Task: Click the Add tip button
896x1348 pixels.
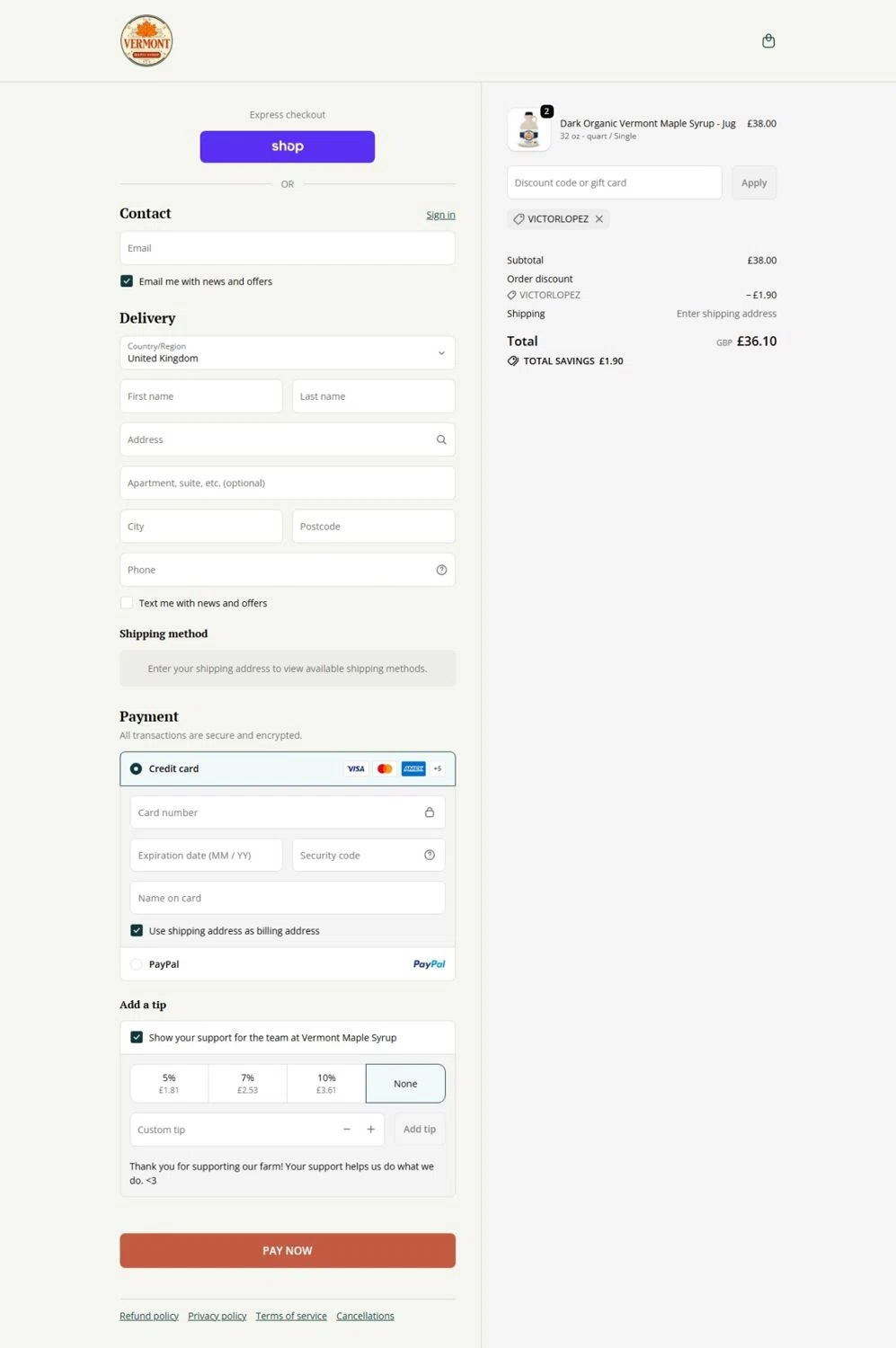Action: 420,1130
